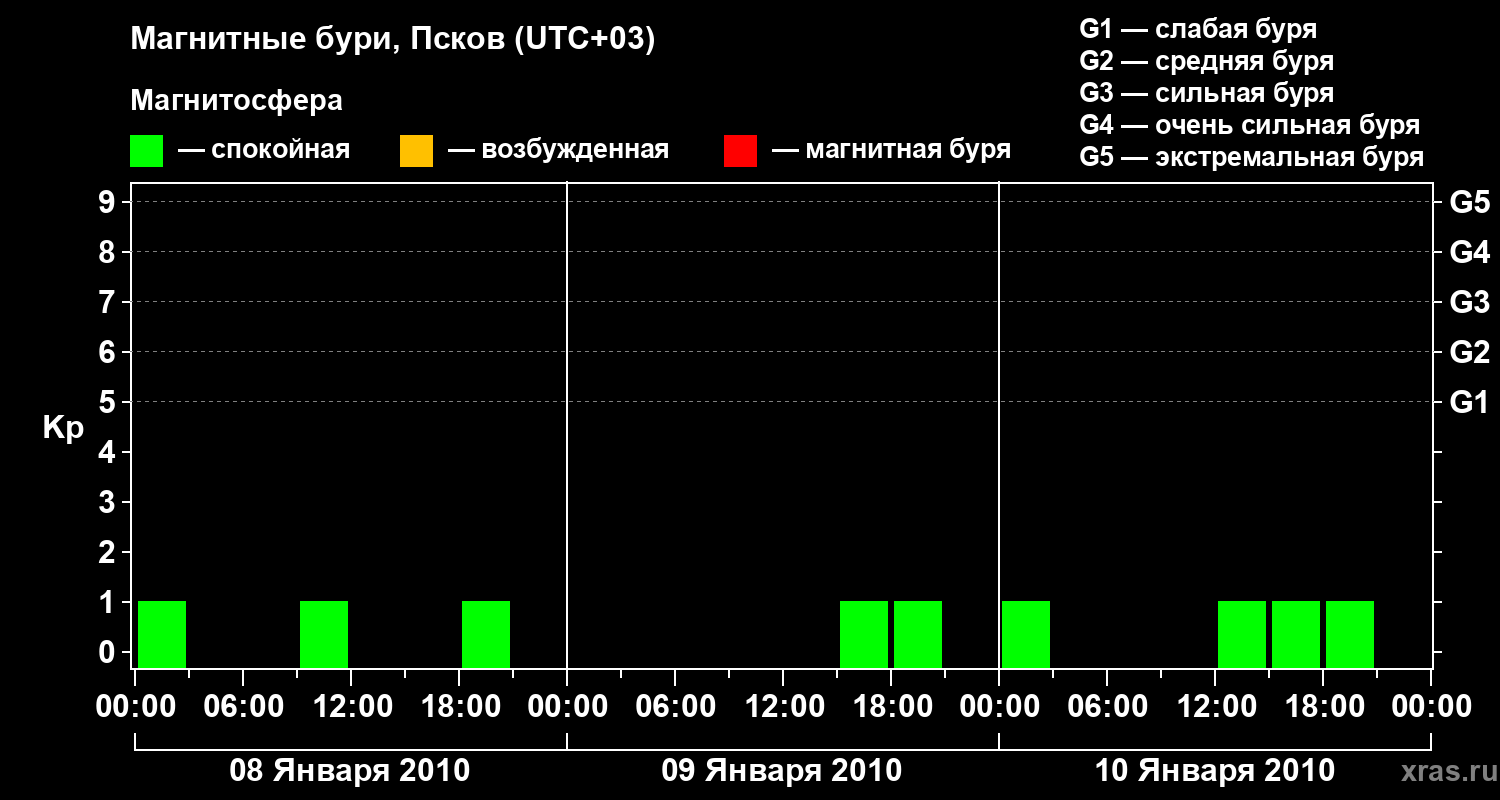Click the 18:00–21:00 green bar on 10 Января

1350,634
